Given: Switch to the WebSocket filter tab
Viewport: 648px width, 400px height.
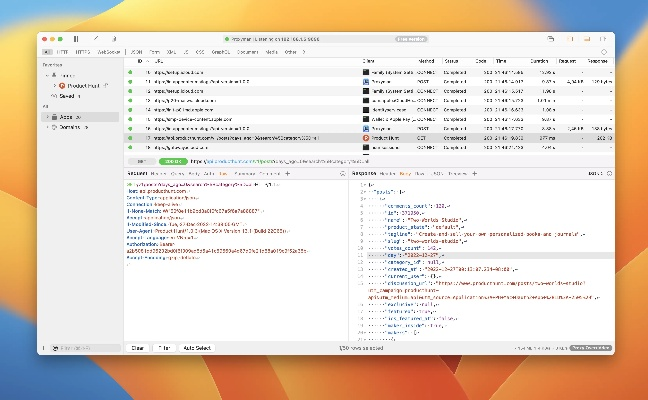Looking at the screenshot, I should click(109, 51).
